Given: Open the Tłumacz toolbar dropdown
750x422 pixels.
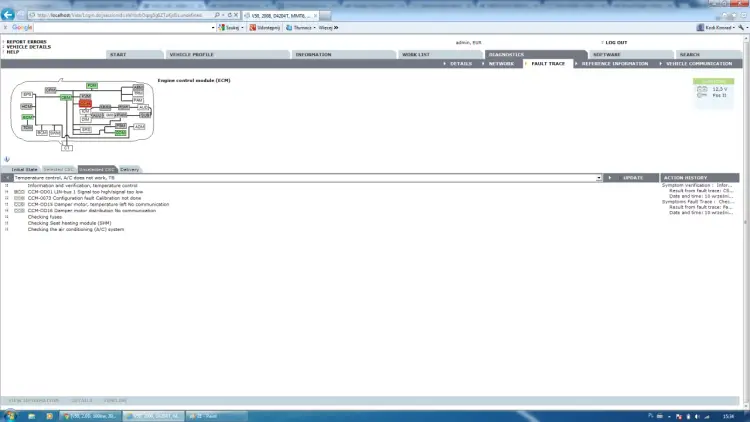Looking at the screenshot, I should (301, 28).
